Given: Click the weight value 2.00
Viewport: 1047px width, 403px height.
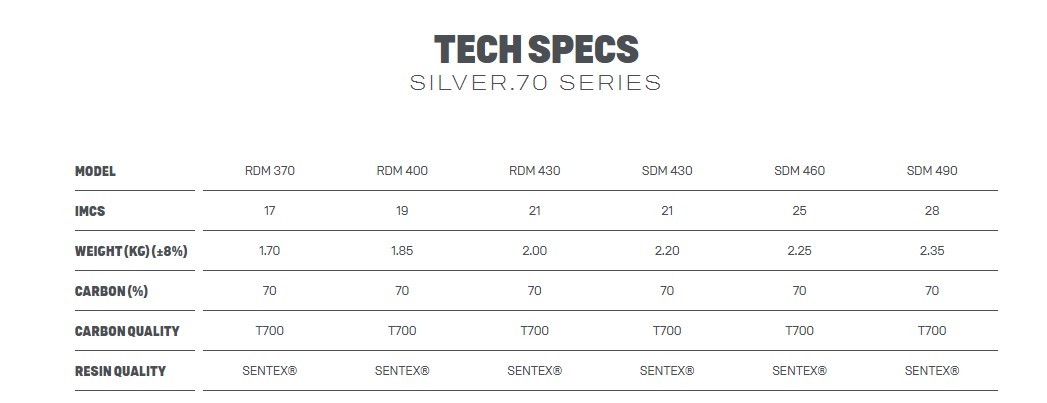Looking at the screenshot, I should (x=535, y=251).
